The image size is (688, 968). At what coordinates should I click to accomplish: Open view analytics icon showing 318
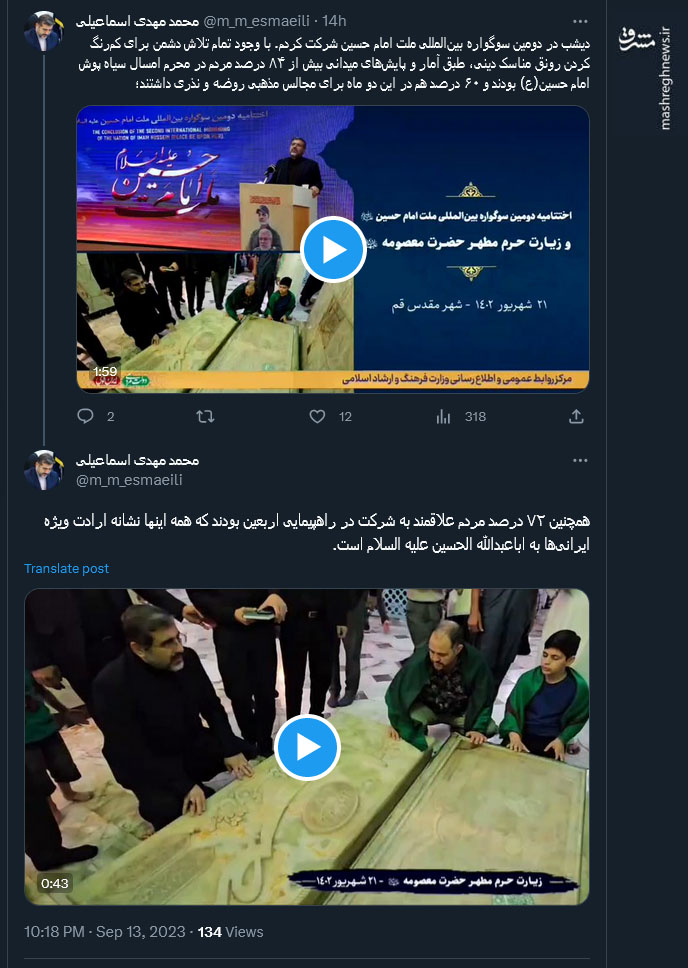[443, 417]
